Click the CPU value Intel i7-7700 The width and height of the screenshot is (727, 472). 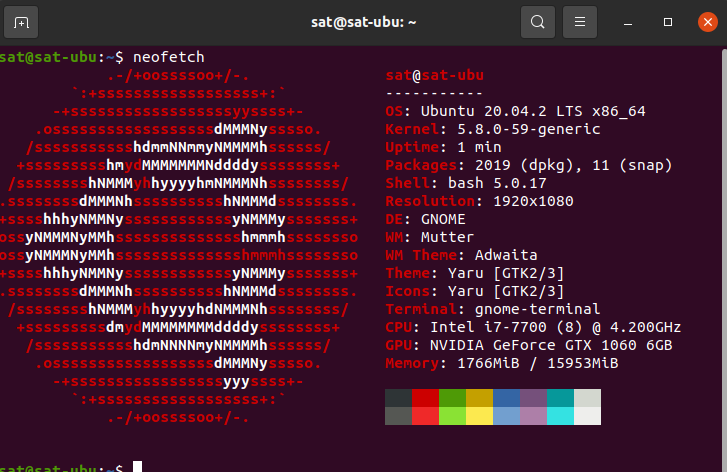click(488, 327)
